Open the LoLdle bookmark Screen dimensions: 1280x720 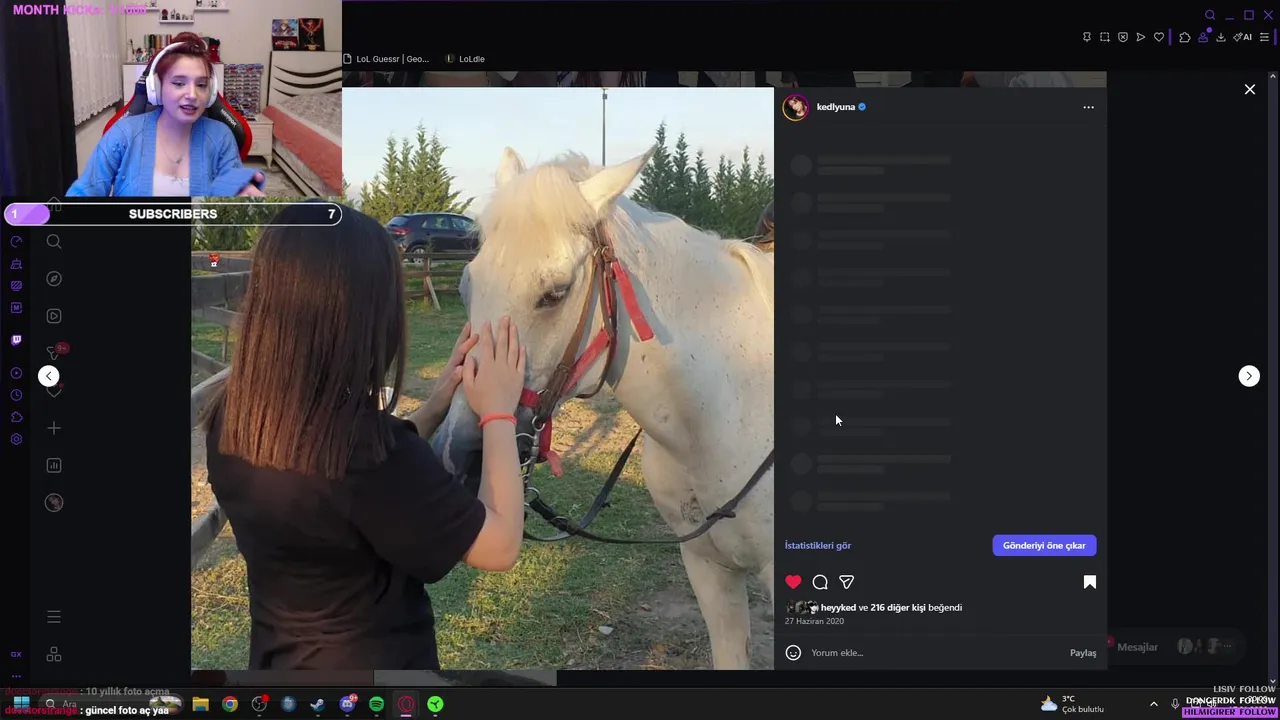click(465, 59)
